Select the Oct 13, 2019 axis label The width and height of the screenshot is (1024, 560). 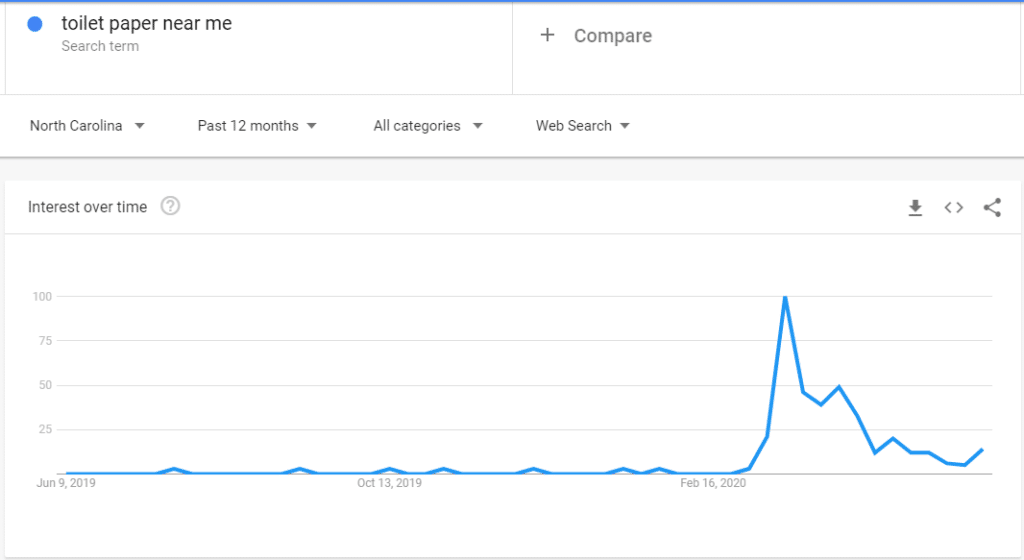(x=389, y=483)
